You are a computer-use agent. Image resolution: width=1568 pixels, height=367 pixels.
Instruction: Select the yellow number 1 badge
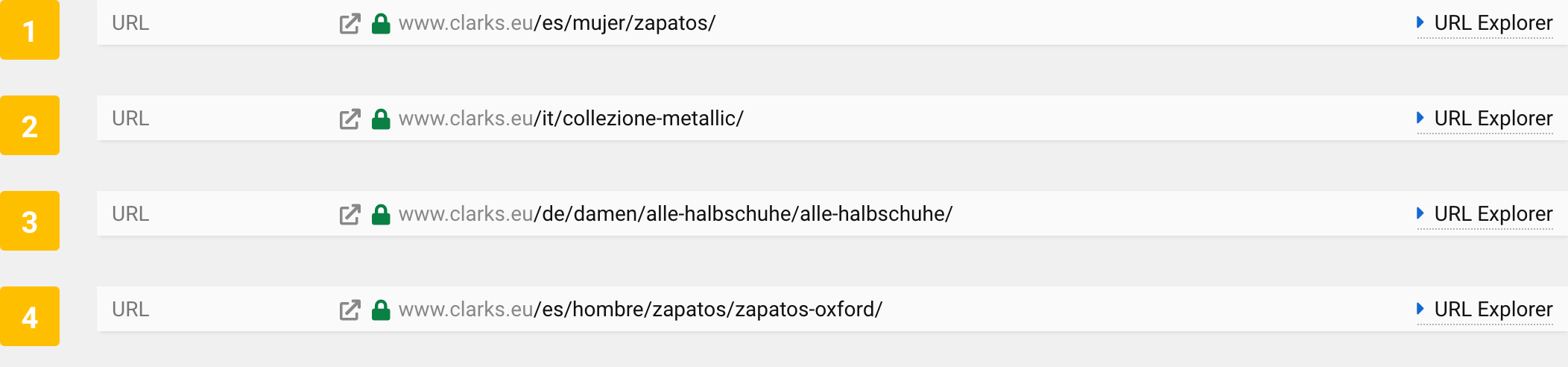click(x=30, y=31)
